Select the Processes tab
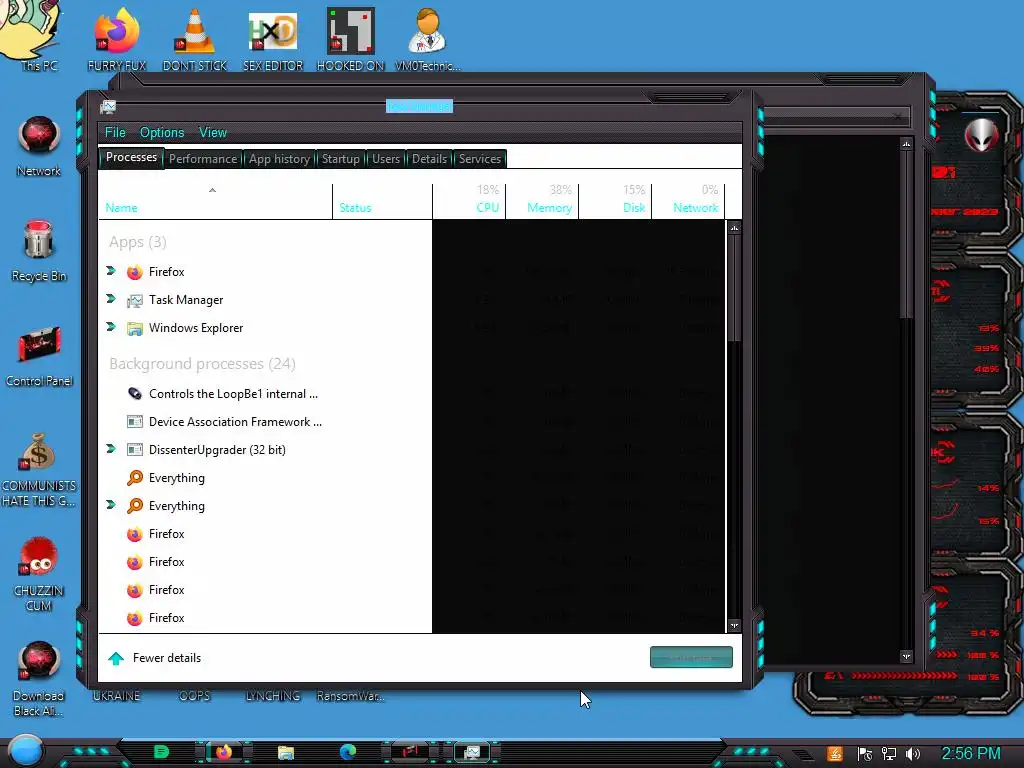Viewport: 1024px width, 768px height. (131, 157)
